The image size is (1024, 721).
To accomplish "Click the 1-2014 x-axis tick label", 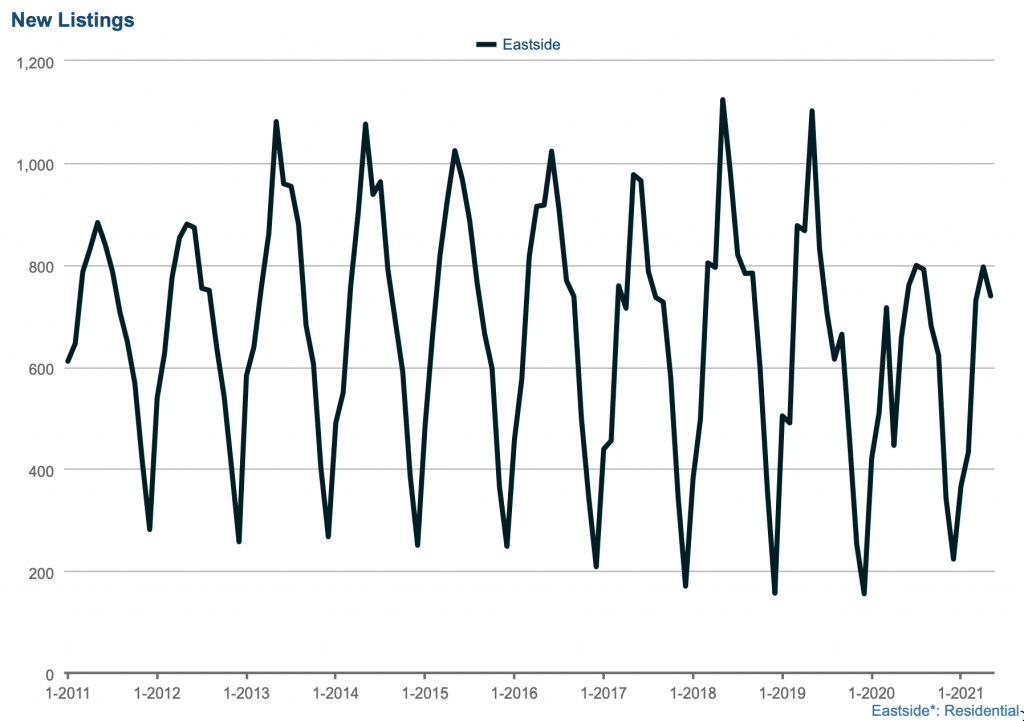I will click(335, 692).
